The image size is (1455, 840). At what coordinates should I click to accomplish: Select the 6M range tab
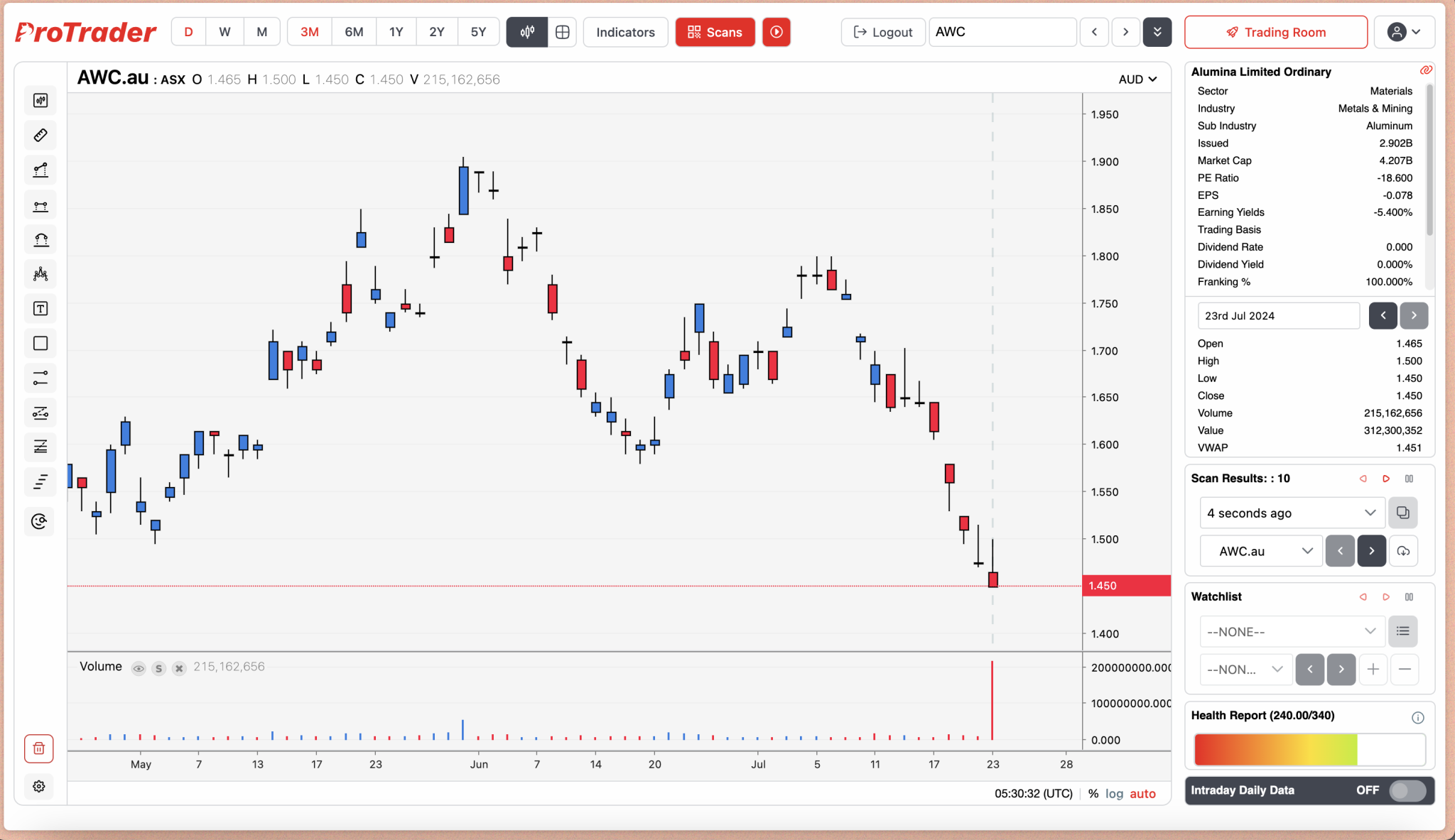click(x=354, y=32)
